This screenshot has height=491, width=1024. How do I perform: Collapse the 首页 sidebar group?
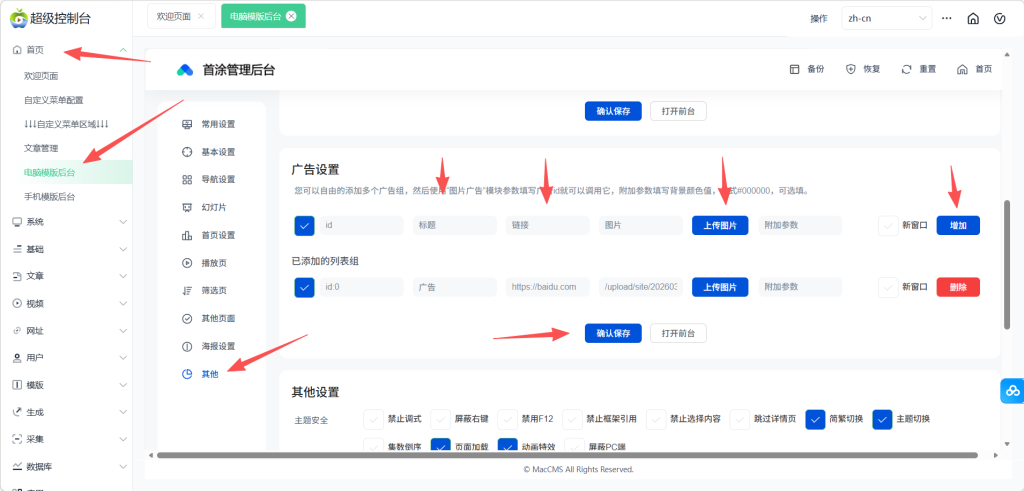pyautogui.click(x=123, y=50)
